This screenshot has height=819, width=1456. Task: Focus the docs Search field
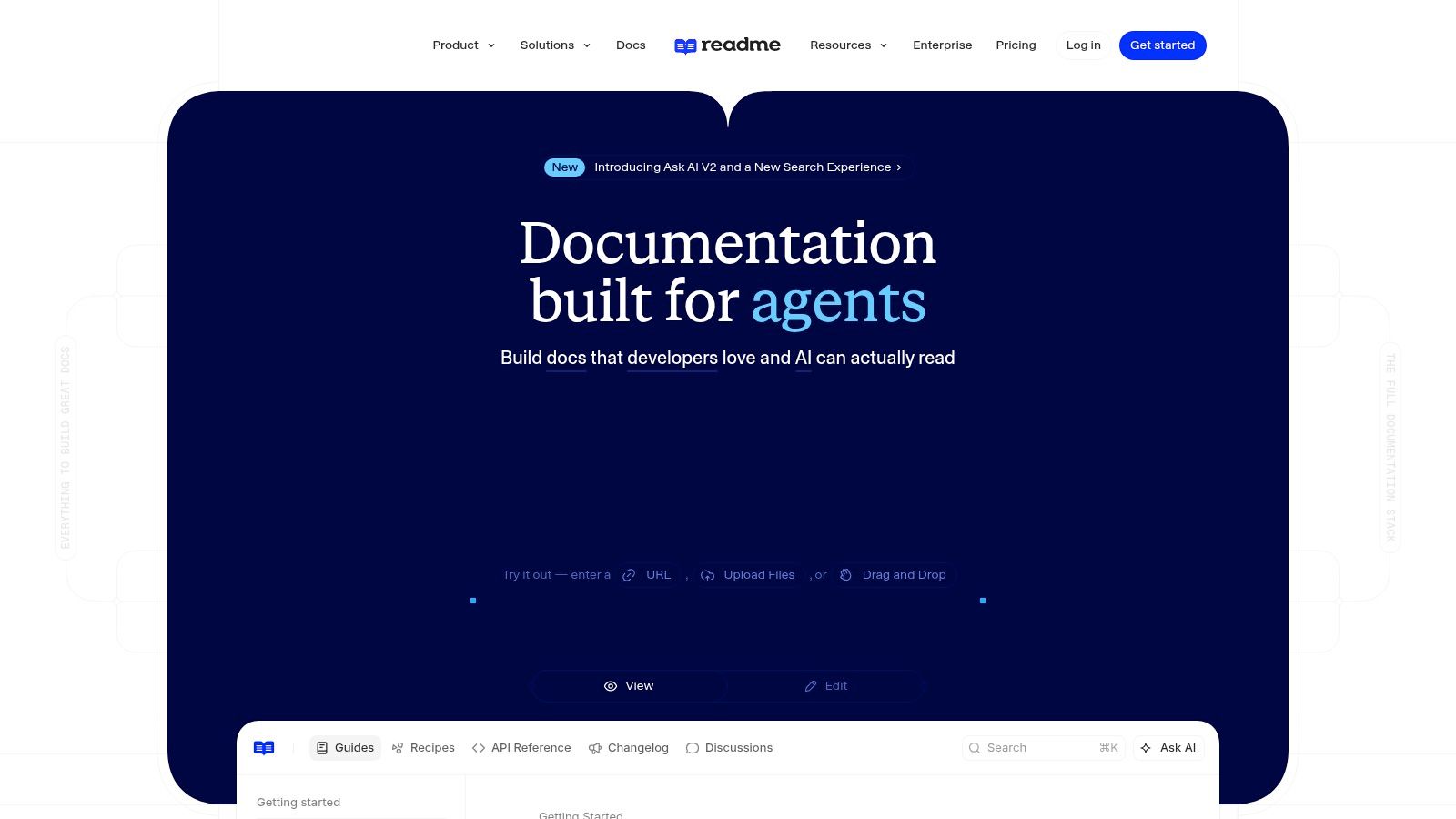point(1044,748)
